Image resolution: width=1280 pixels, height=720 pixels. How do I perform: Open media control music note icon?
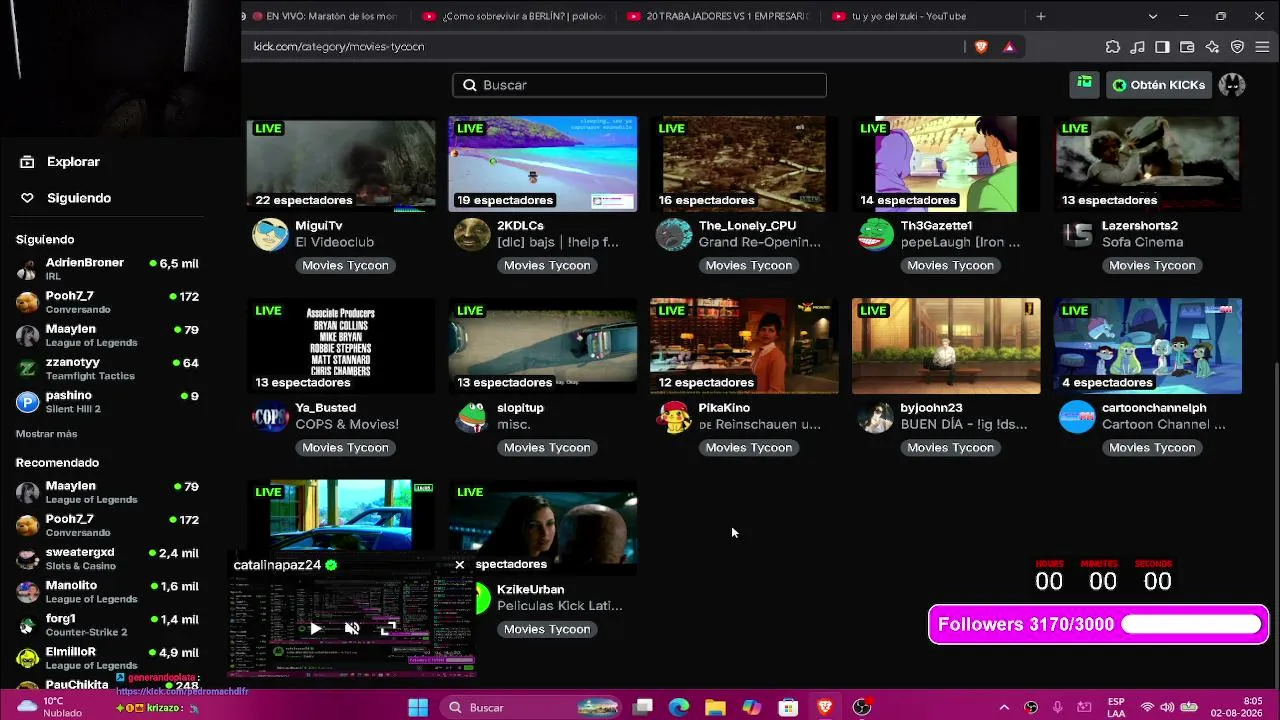coord(1137,47)
